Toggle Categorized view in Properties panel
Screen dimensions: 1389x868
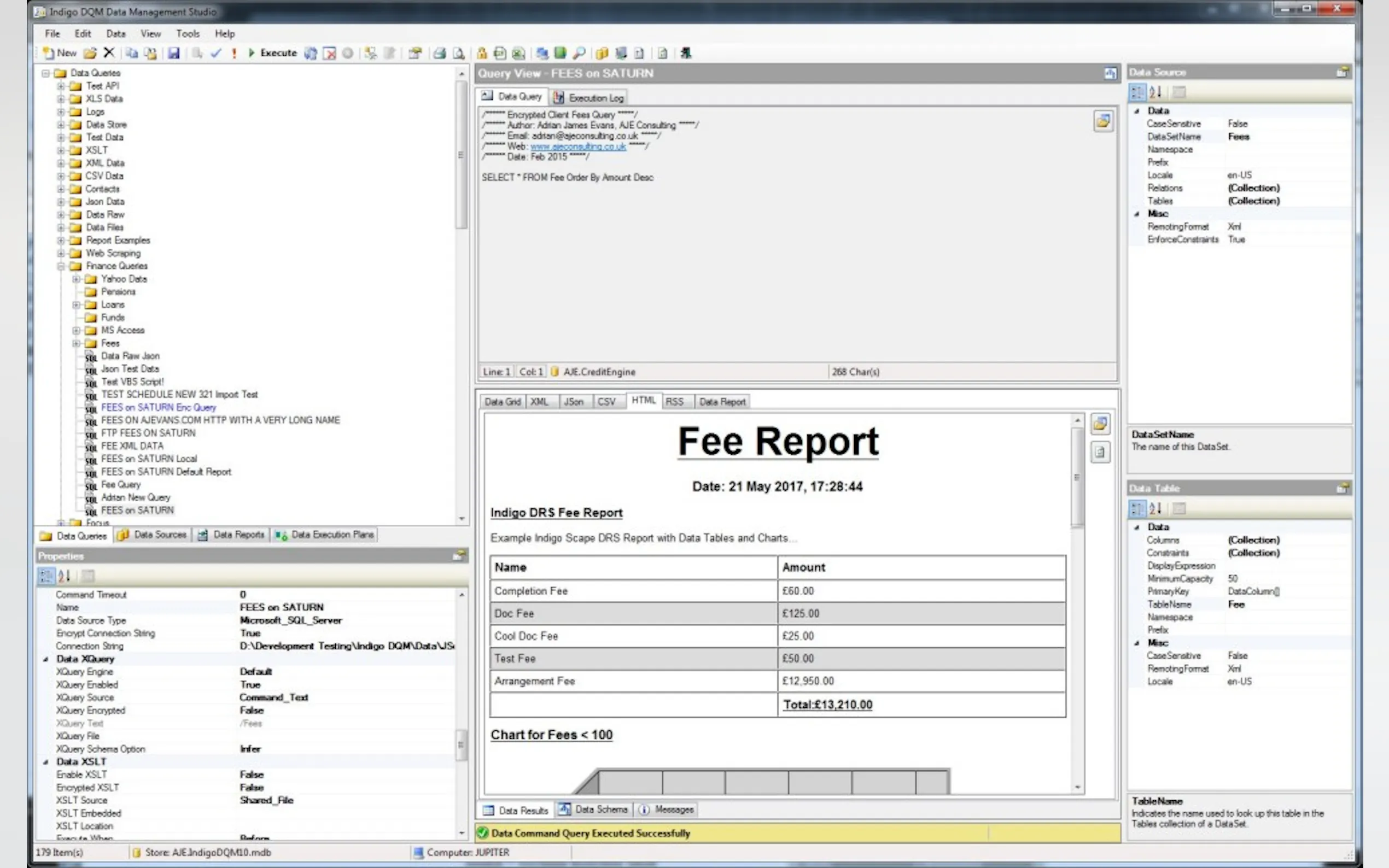pos(46,576)
